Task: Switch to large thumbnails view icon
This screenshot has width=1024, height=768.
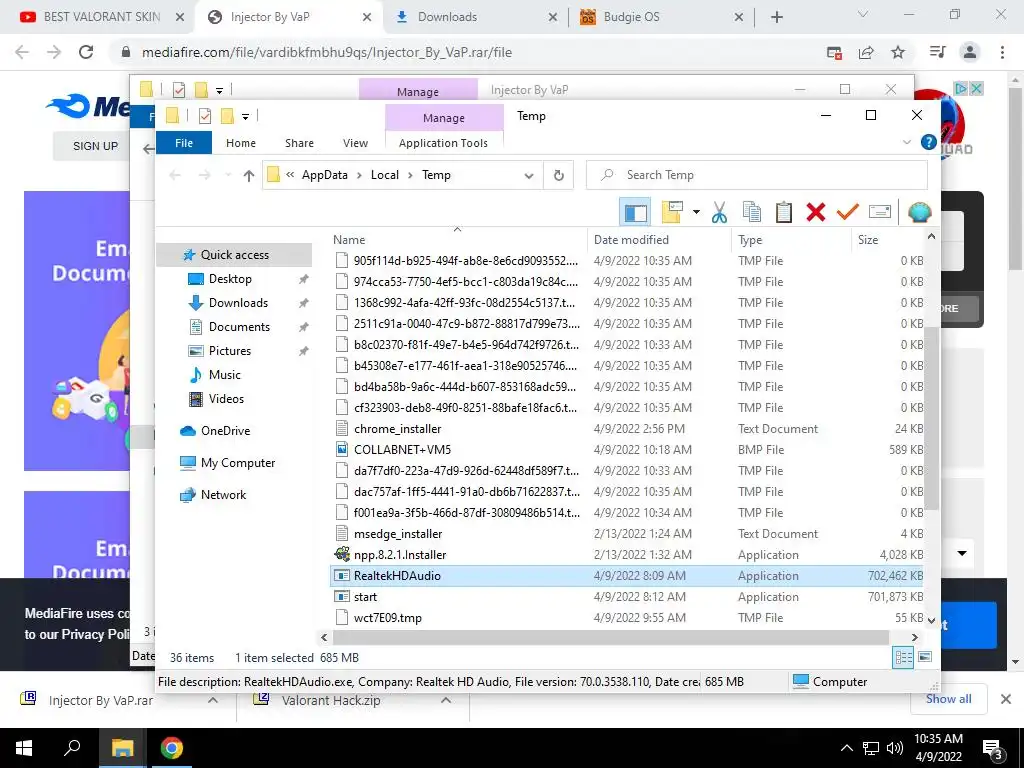Action: coord(925,657)
